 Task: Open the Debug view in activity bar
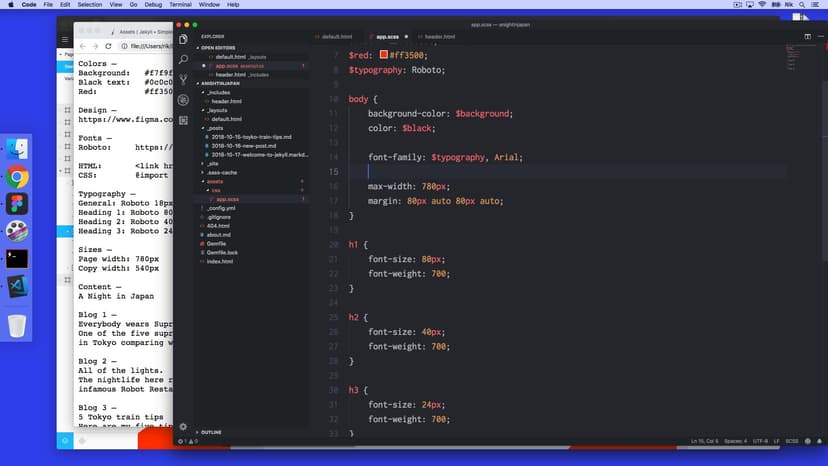183,100
